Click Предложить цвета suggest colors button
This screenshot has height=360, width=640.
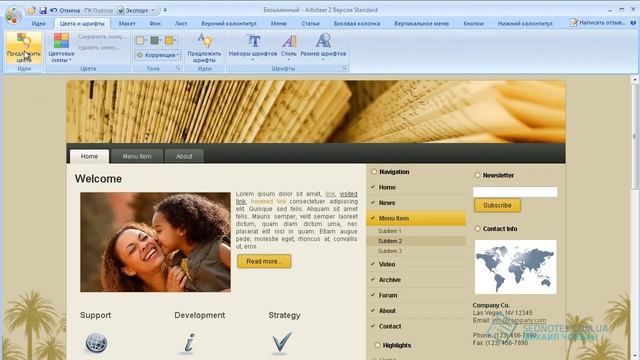tap(24, 48)
